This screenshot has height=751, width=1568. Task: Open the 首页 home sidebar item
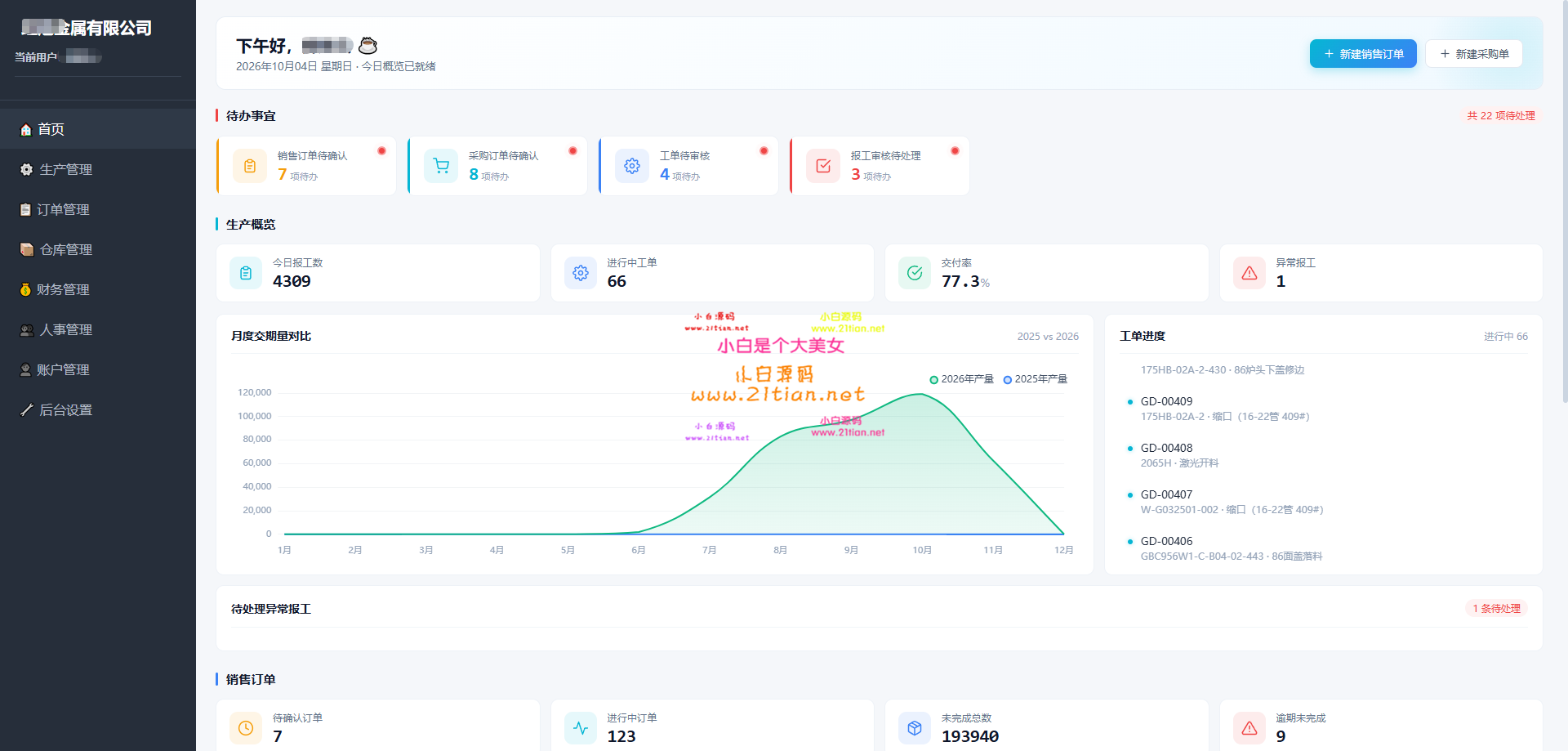click(x=98, y=129)
